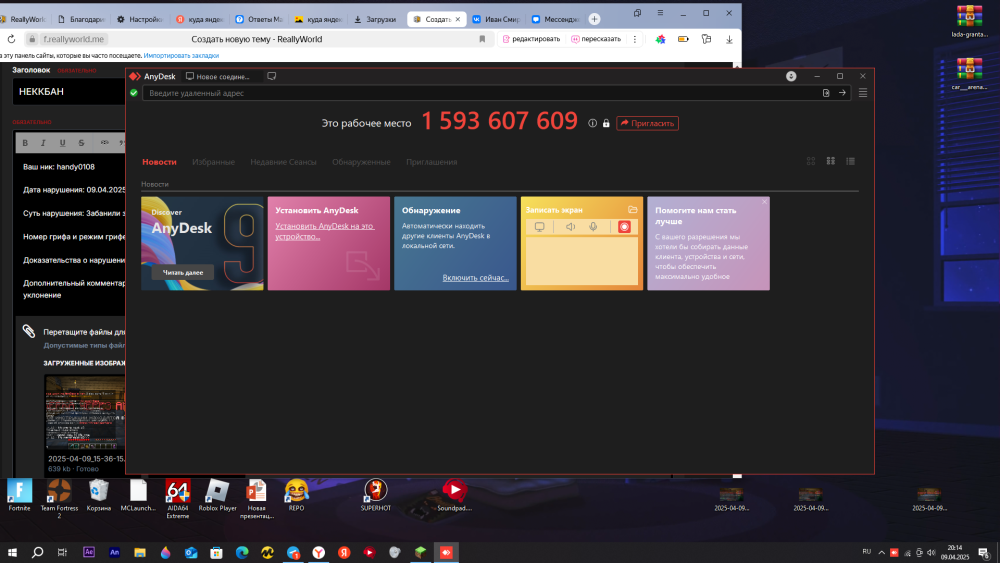Switch to the Настройки browser tab

click(139, 19)
